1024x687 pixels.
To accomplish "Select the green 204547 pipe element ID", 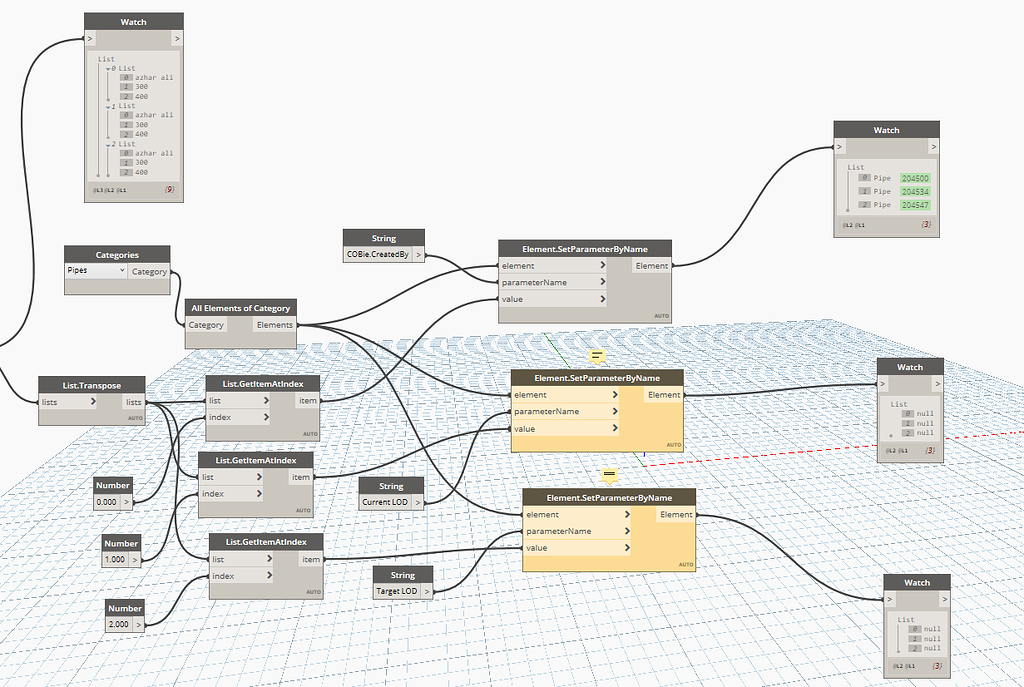I will (x=915, y=205).
